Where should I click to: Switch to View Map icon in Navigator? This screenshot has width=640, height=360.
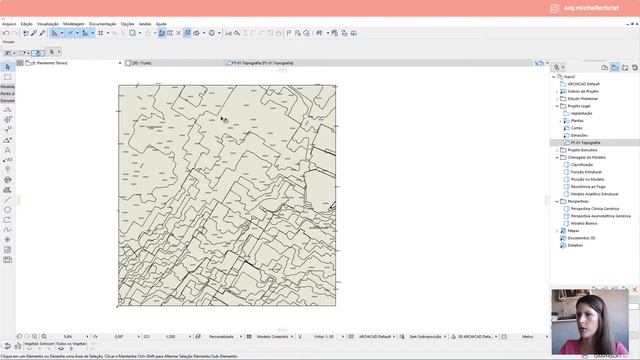615,67
